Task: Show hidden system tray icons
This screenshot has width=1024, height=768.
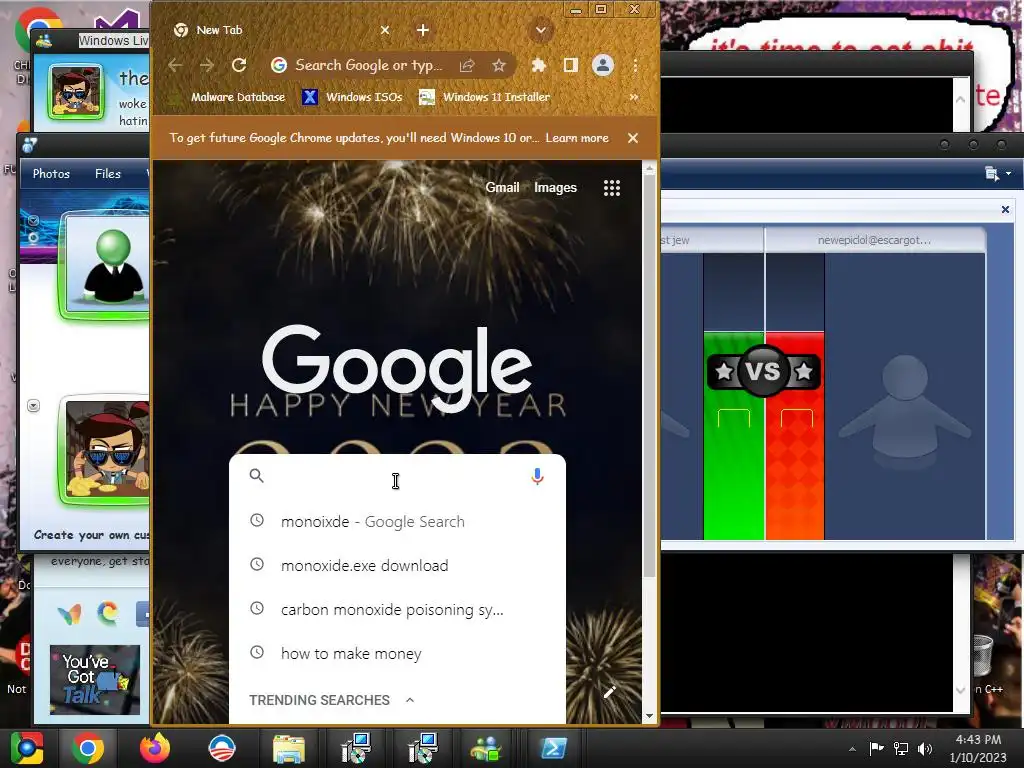Action: (x=852, y=749)
